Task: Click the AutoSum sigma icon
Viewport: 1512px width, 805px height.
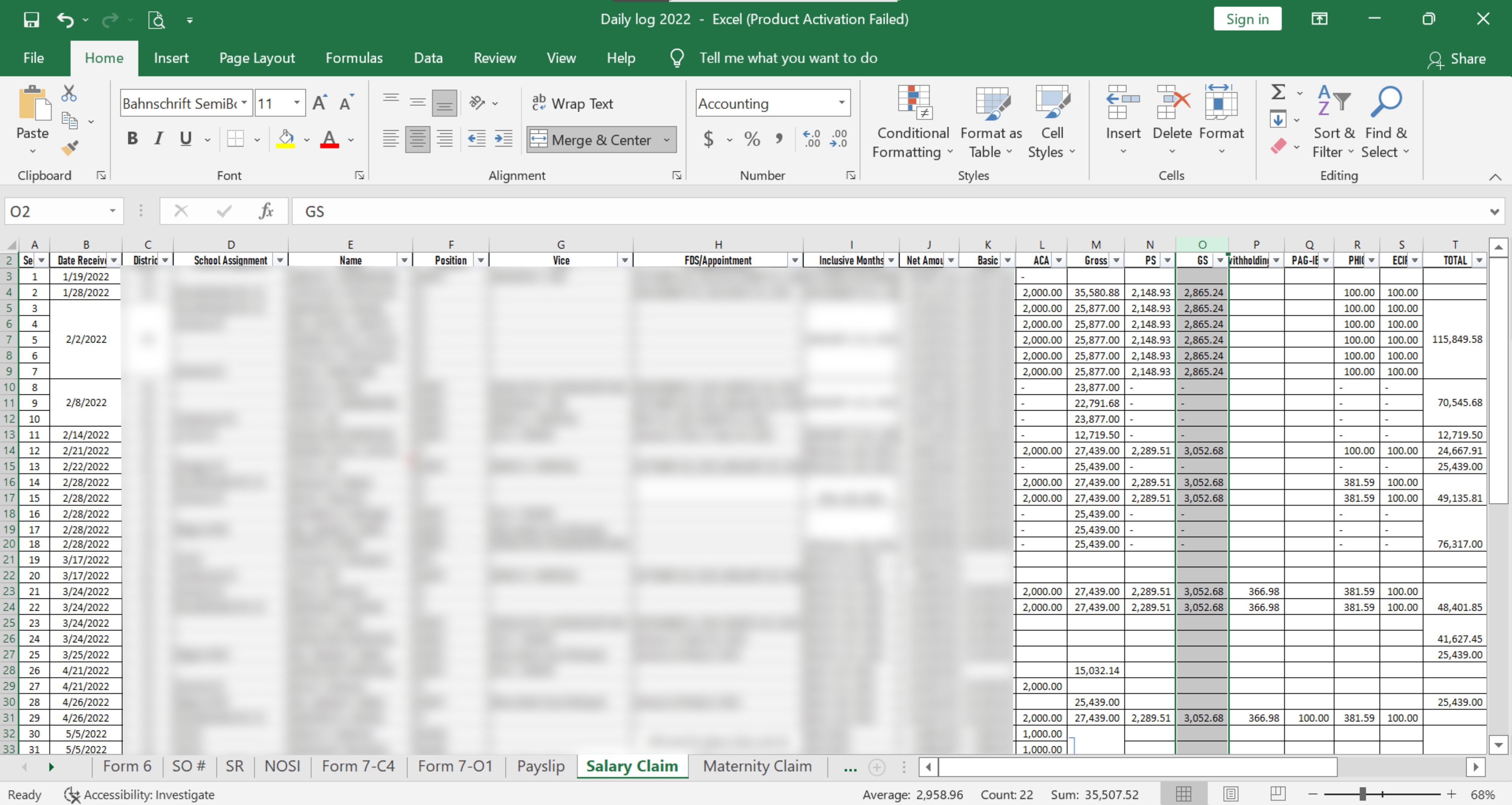Action: tap(1278, 92)
